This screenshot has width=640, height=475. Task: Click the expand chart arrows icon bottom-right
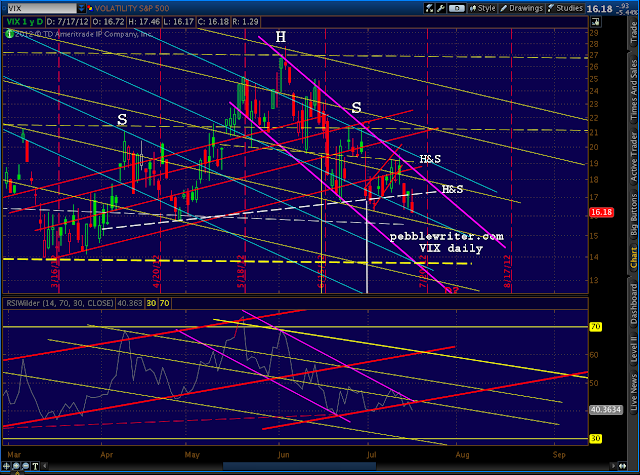coord(622,466)
